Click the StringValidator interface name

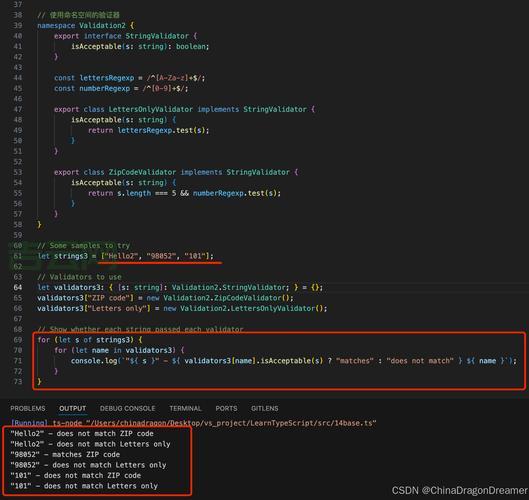157,36
